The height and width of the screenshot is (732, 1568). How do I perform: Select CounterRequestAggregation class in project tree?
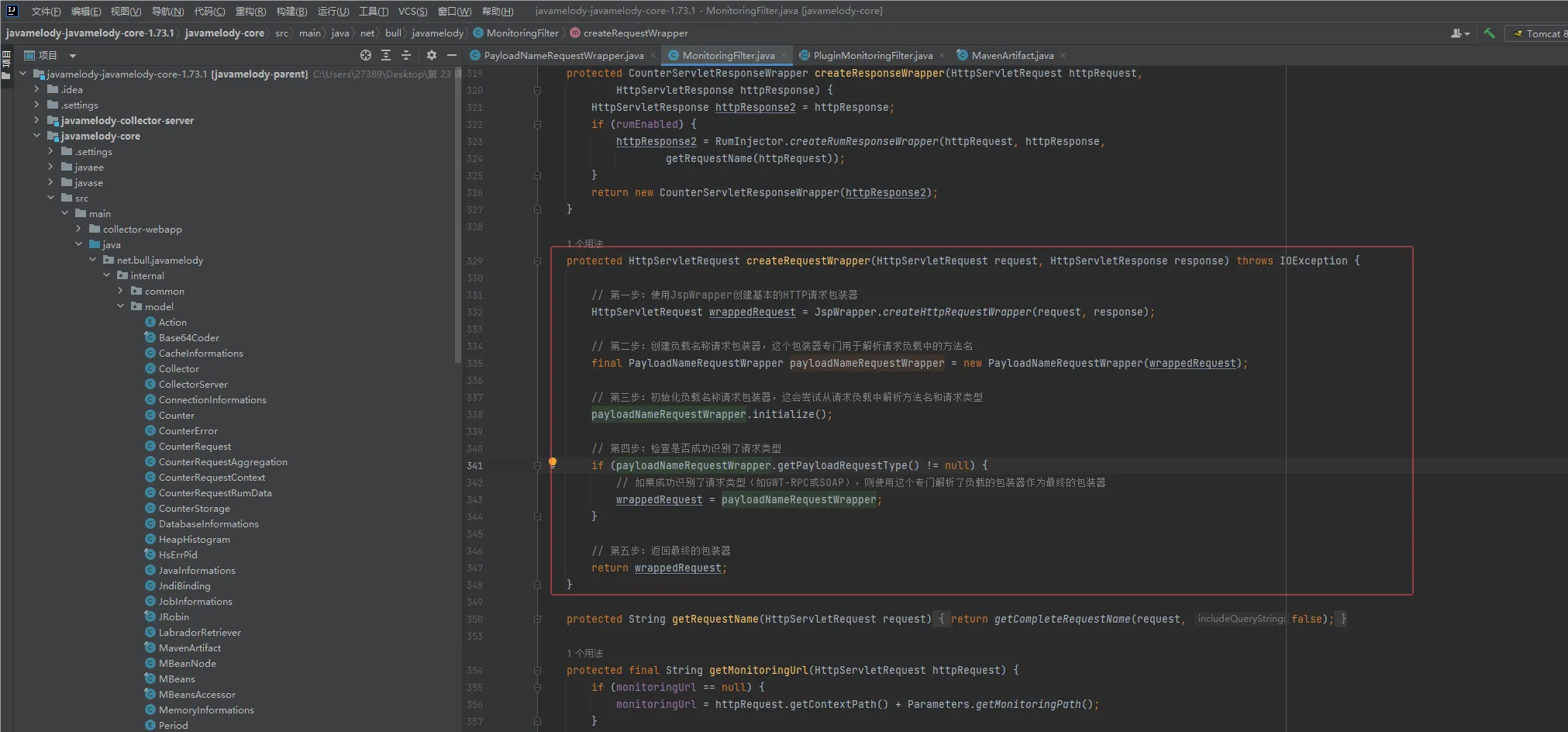tap(222, 461)
